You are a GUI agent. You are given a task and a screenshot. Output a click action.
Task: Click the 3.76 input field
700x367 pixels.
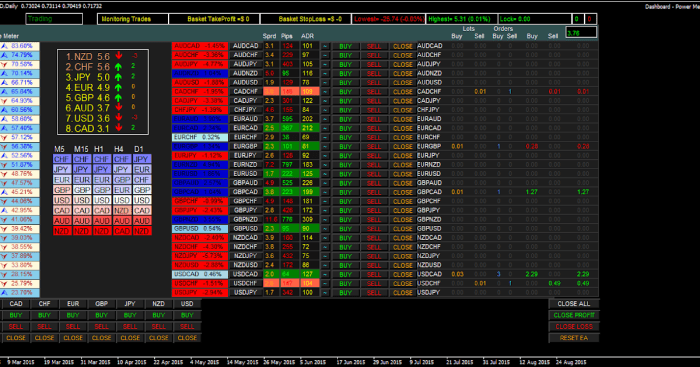click(x=581, y=32)
